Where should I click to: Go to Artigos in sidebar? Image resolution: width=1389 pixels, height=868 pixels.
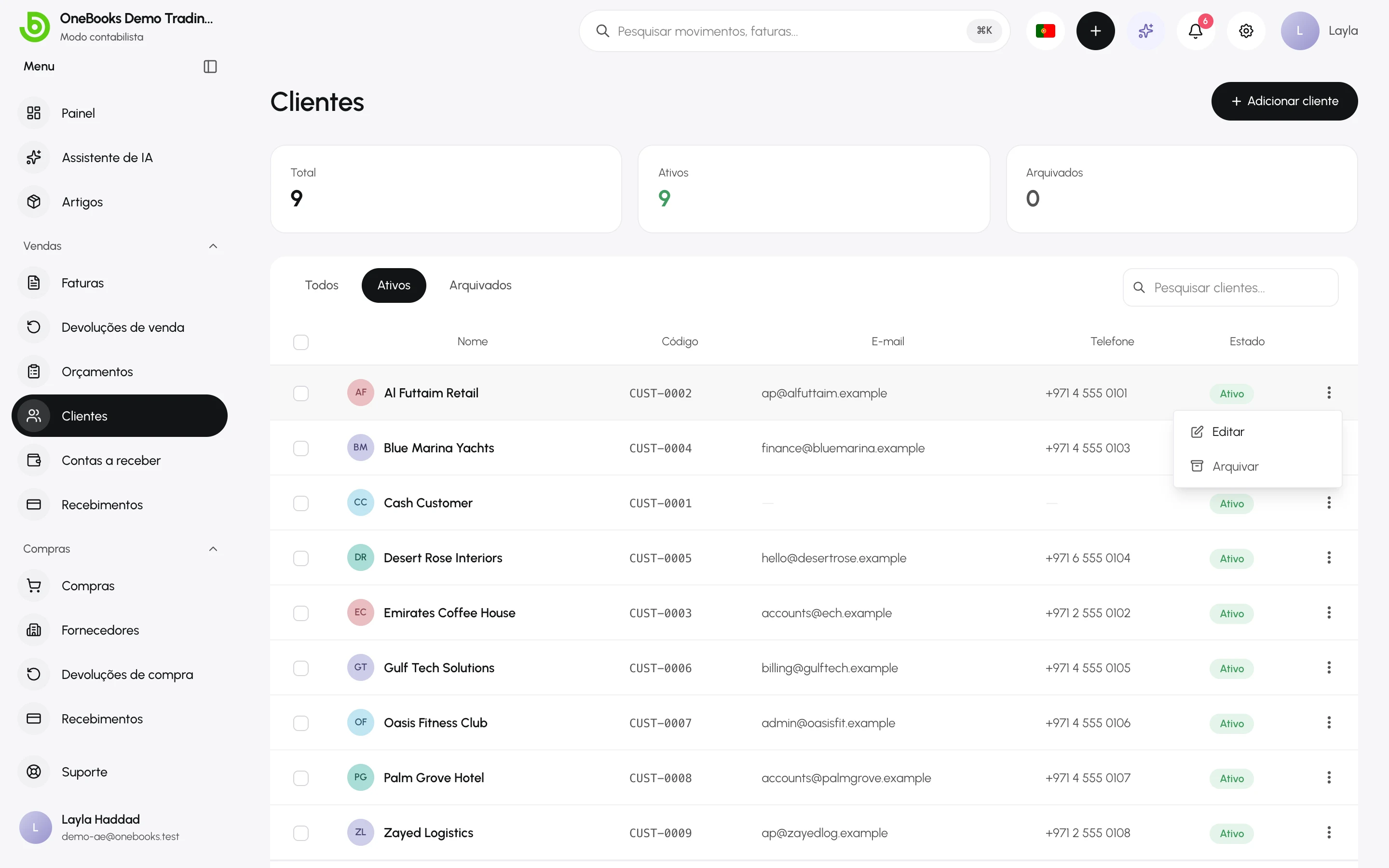[120, 202]
